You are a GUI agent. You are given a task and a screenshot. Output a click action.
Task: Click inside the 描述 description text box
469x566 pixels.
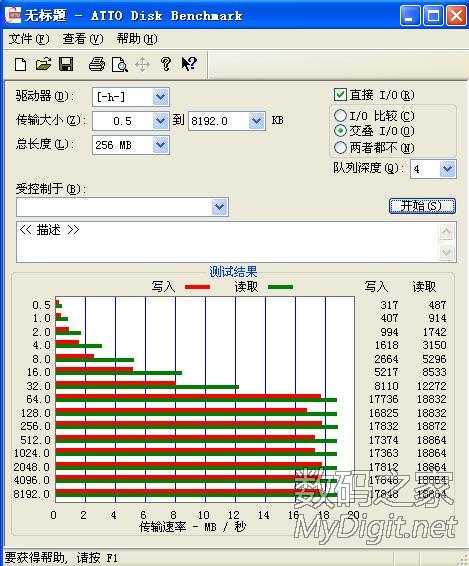click(228, 242)
